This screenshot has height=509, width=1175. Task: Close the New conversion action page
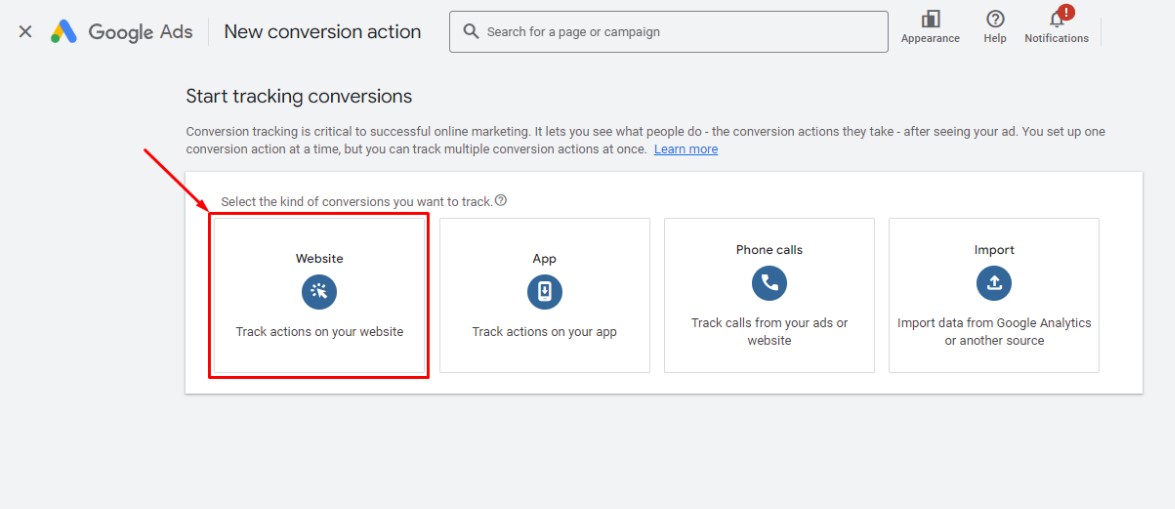25,31
